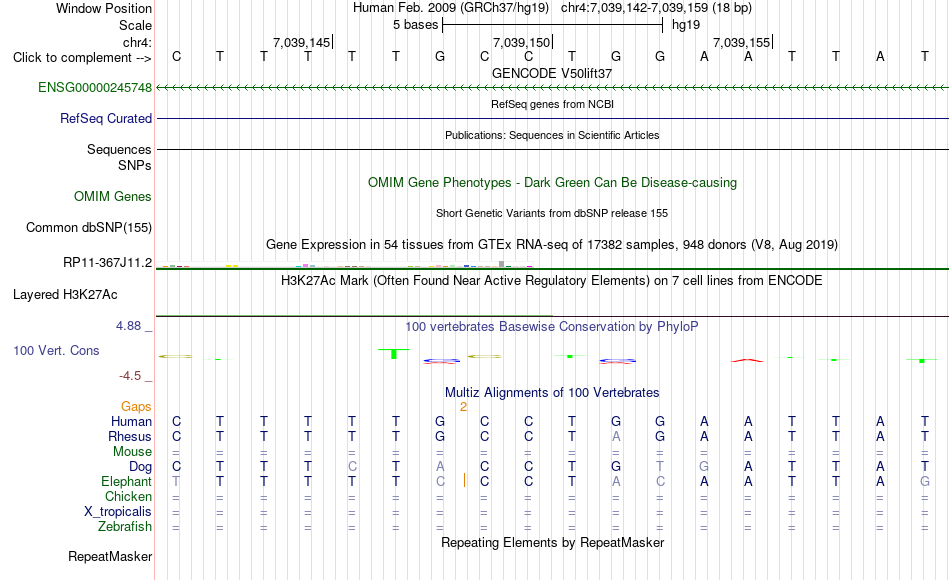This screenshot has width=950, height=580.
Task: Click the SNPs track label
Action: coord(135,165)
